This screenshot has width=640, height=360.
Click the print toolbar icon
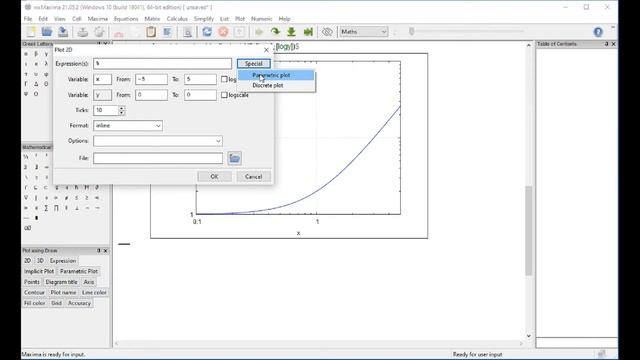click(83, 32)
